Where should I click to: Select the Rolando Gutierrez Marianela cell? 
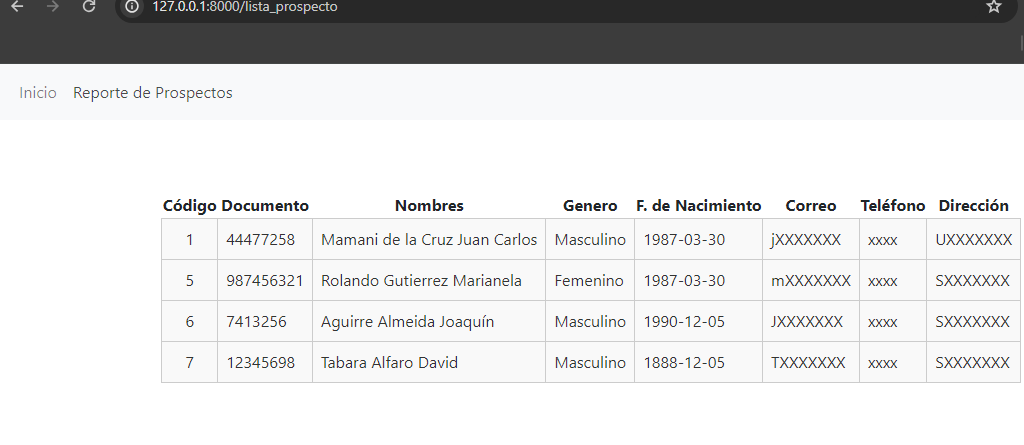coord(429,281)
